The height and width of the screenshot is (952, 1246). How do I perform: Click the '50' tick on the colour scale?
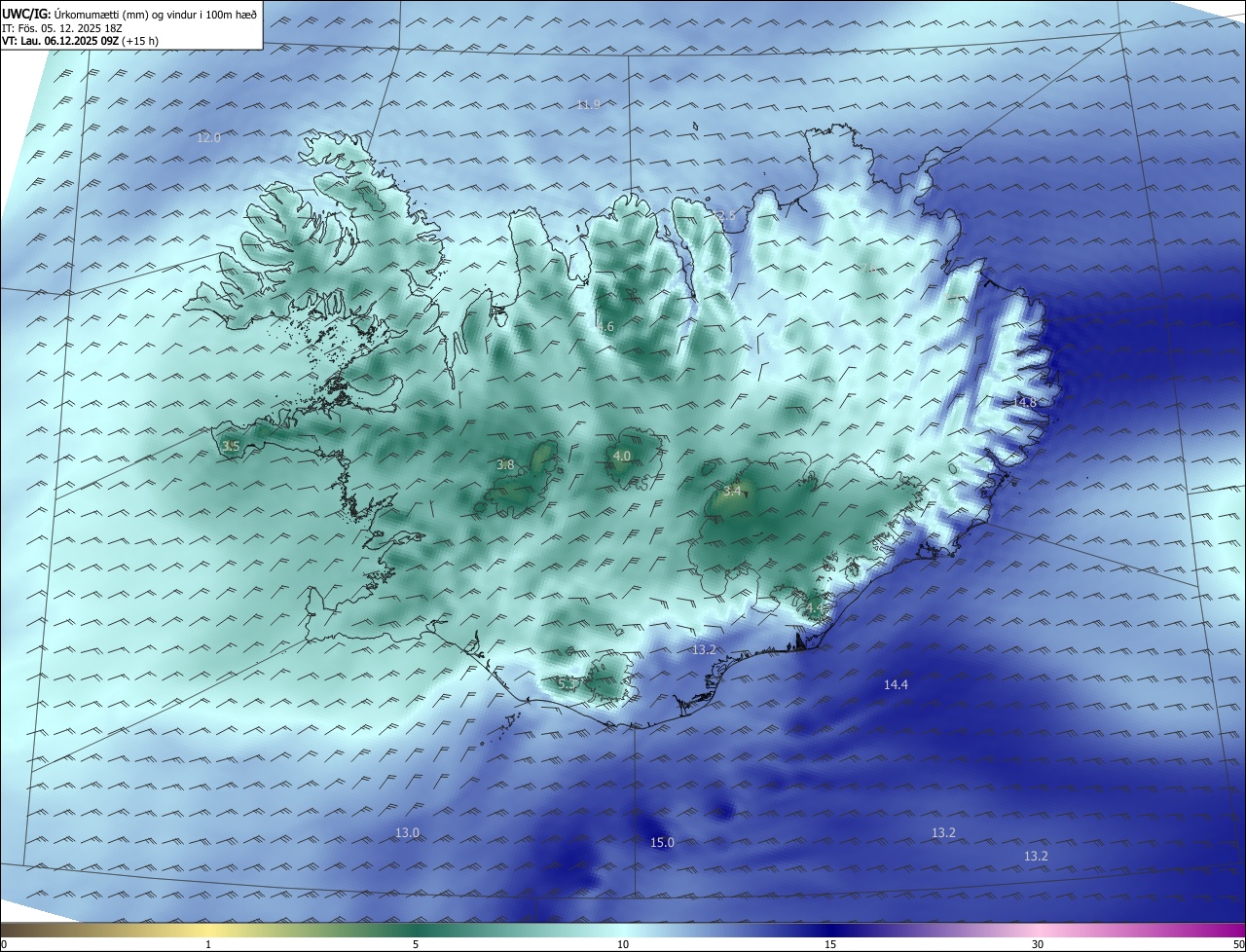(1238, 944)
